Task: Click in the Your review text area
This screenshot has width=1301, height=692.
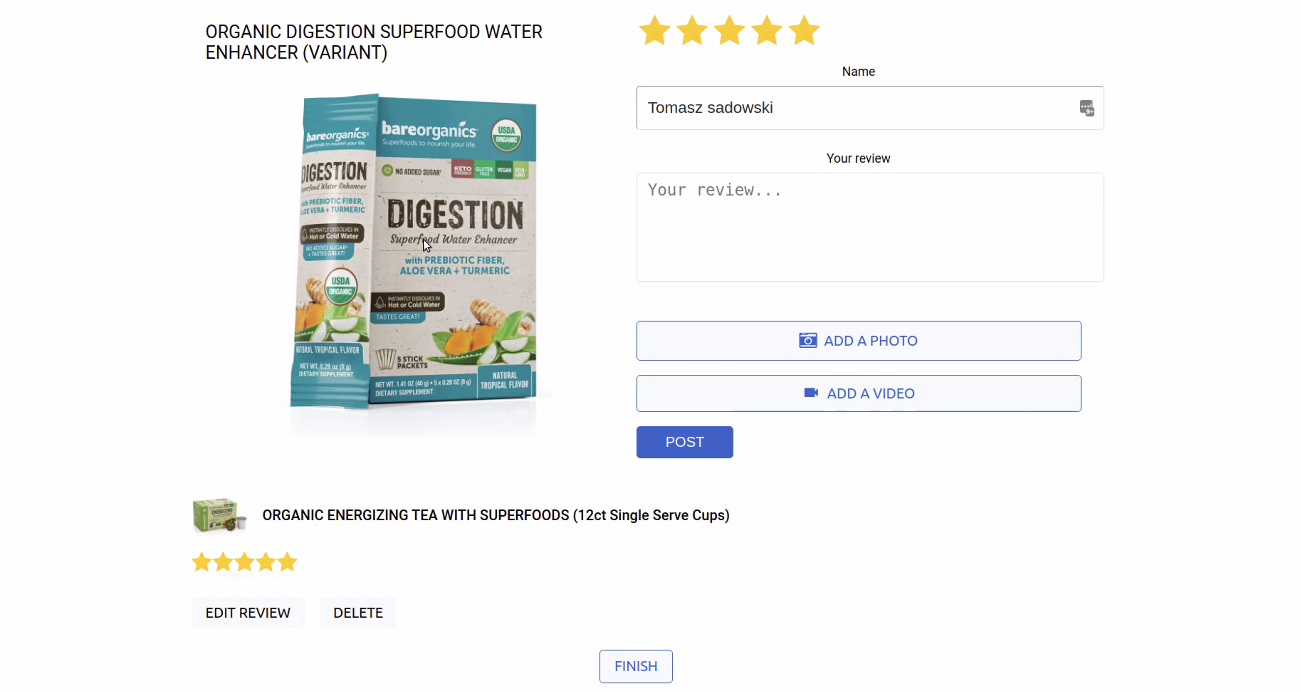Action: tap(869, 227)
